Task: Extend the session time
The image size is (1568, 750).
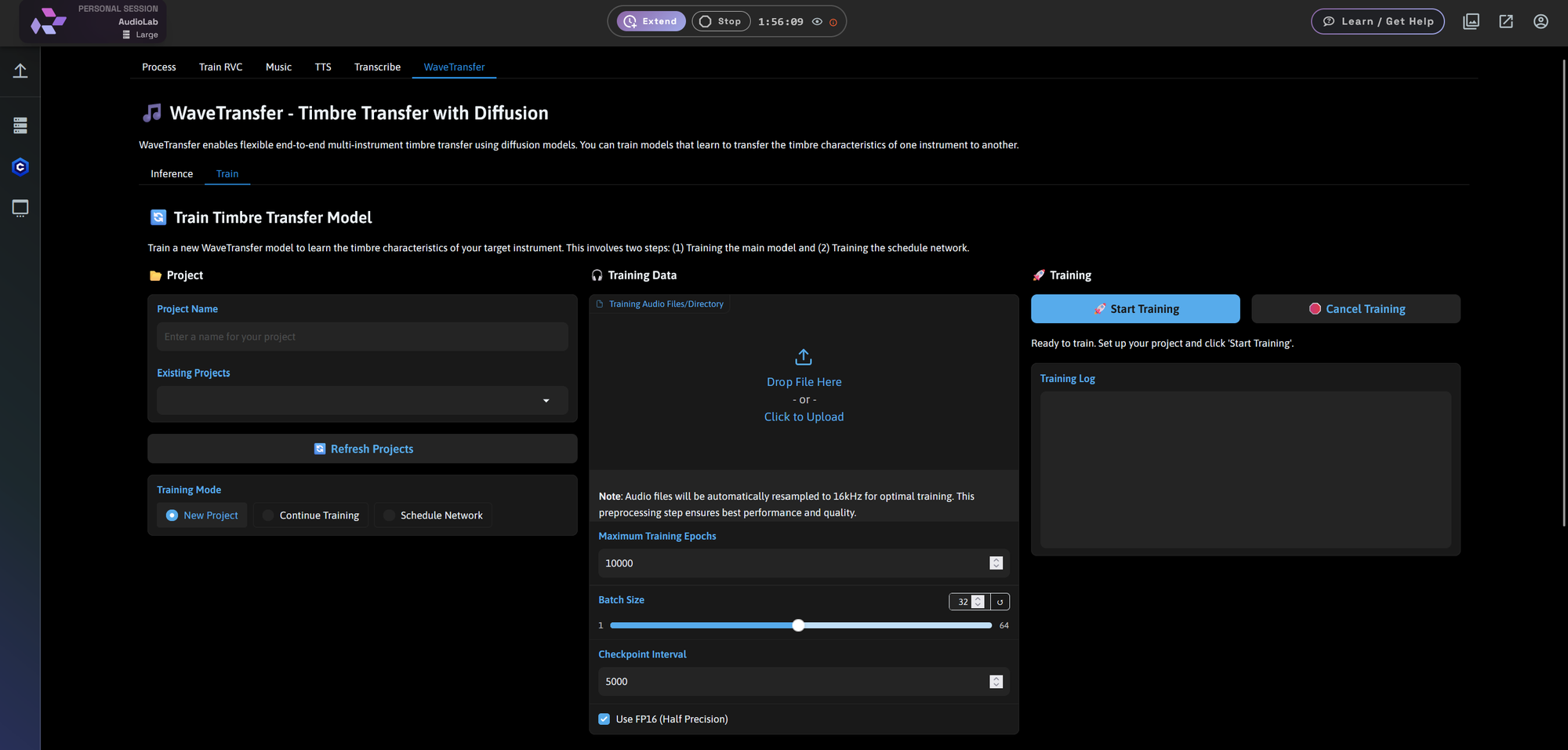Action: (651, 21)
